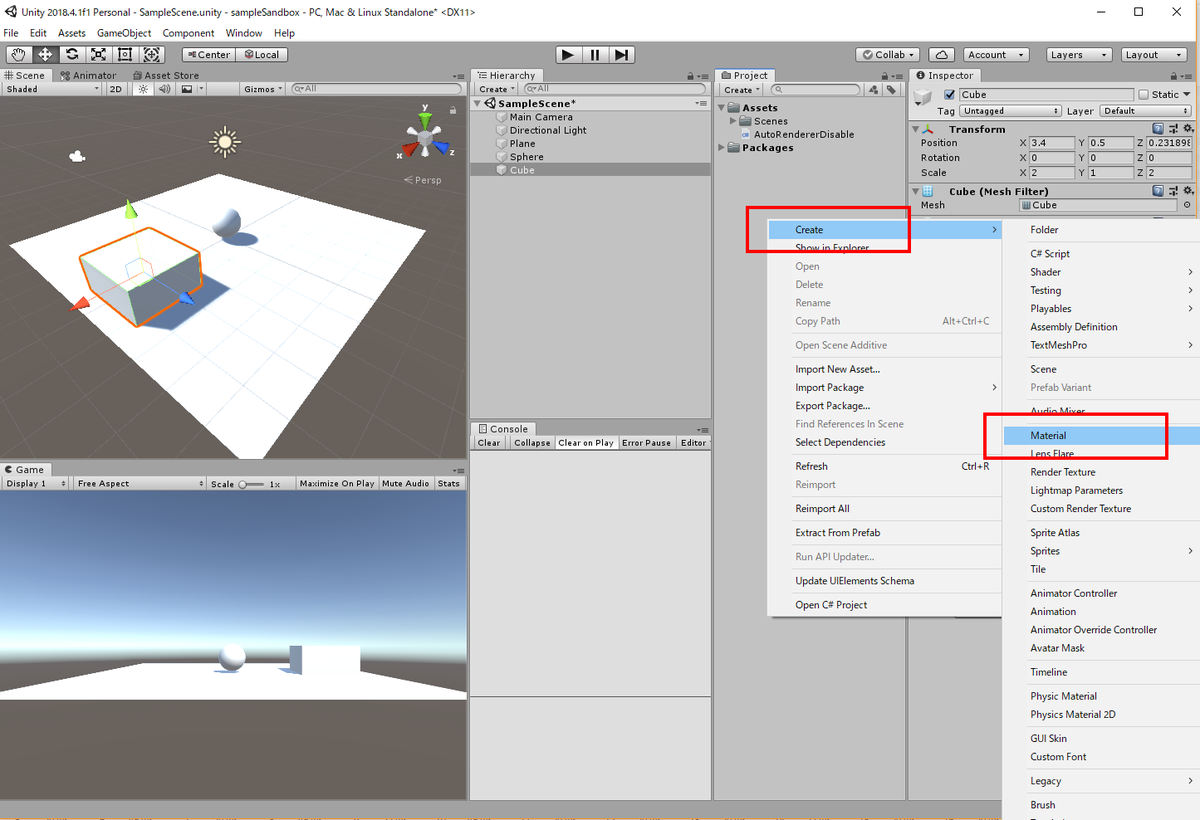Click the Console Editor button

click(693, 443)
